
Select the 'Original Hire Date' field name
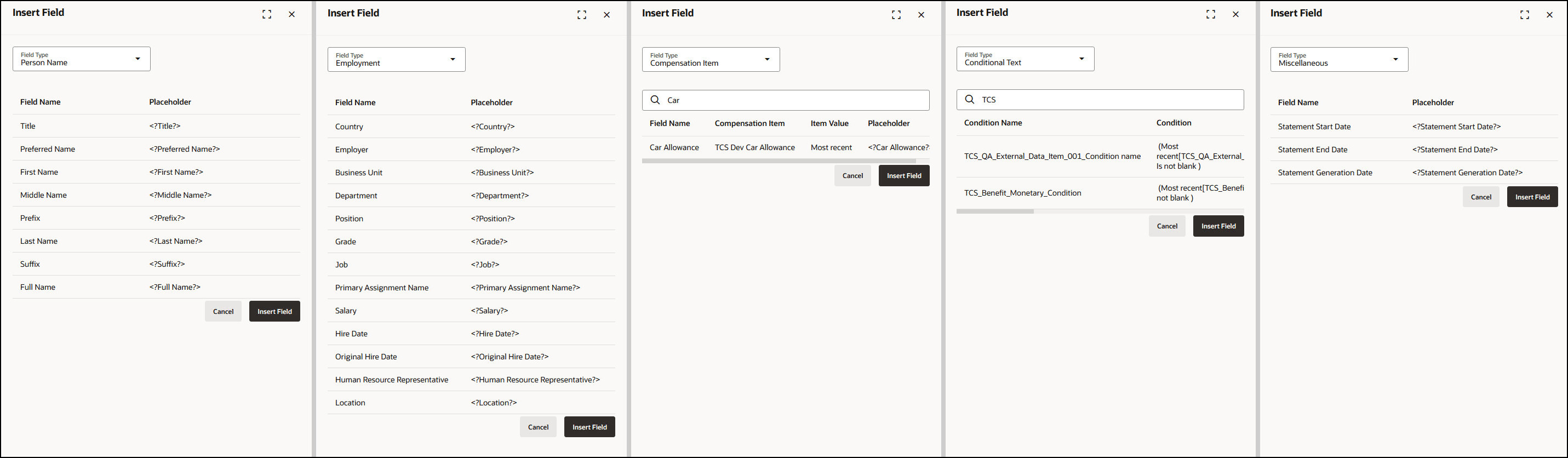[x=366, y=357]
